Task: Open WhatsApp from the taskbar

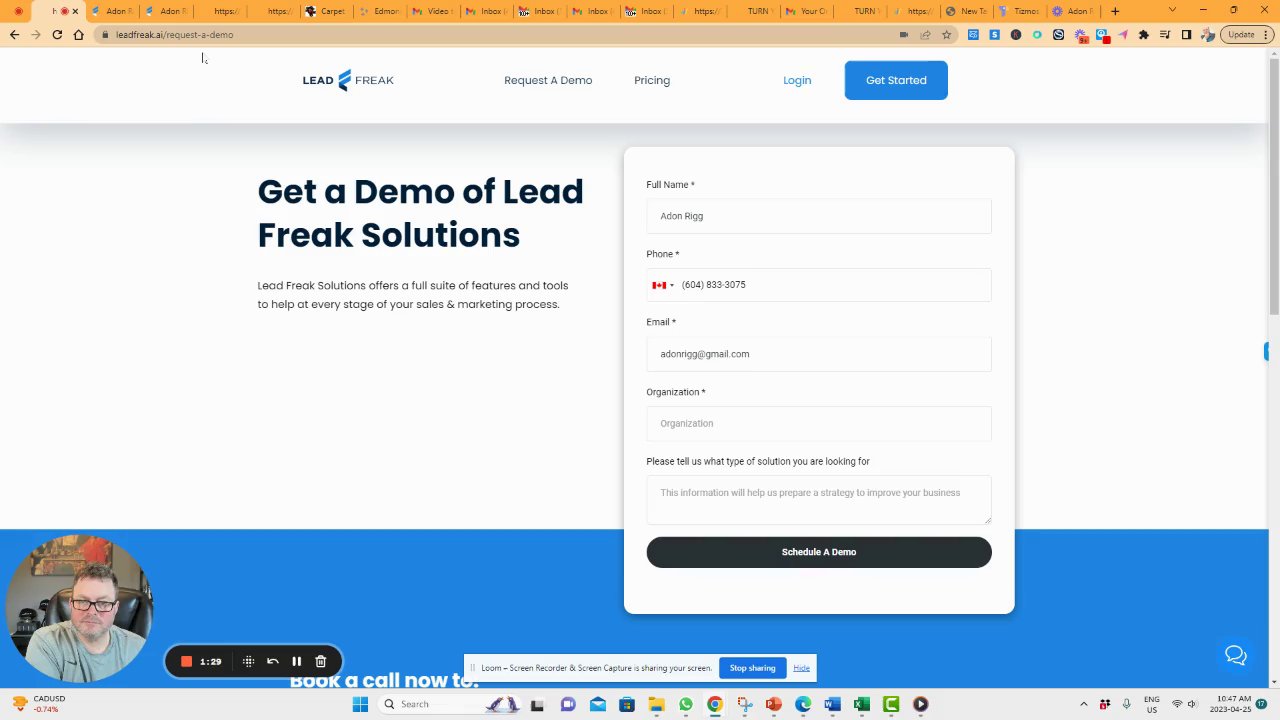Action: click(x=686, y=704)
